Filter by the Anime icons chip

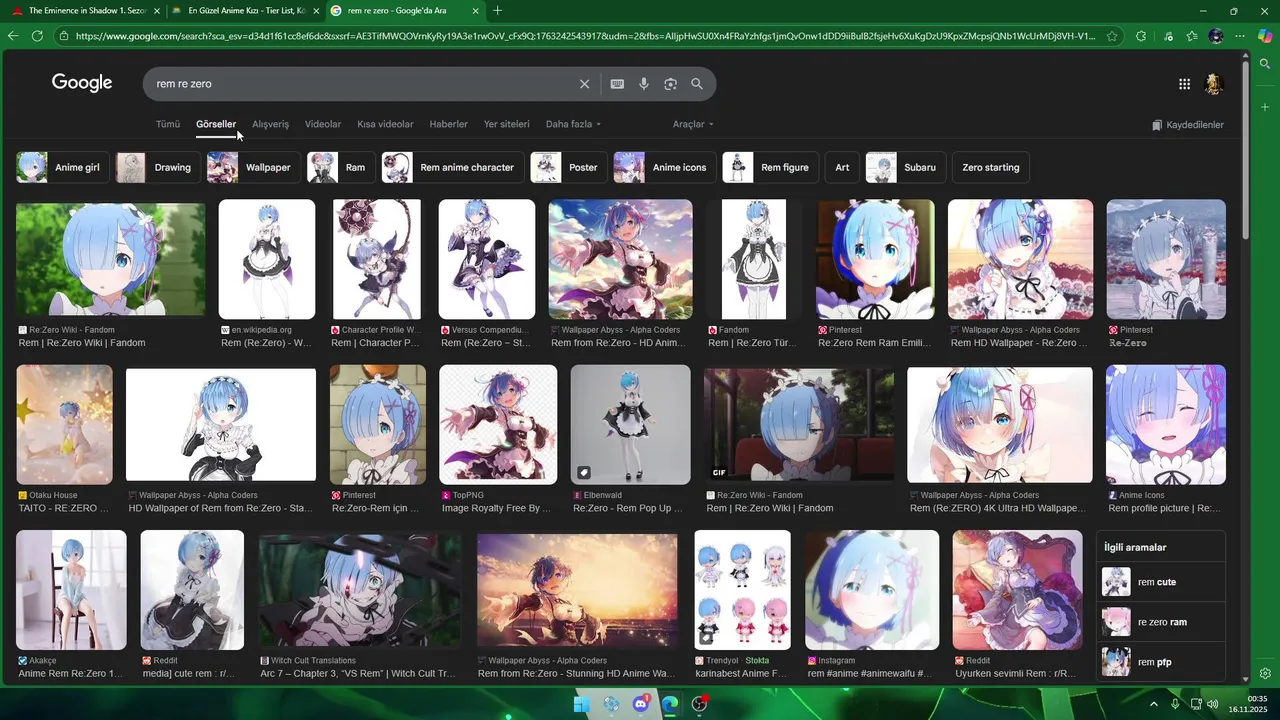[665, 167]
